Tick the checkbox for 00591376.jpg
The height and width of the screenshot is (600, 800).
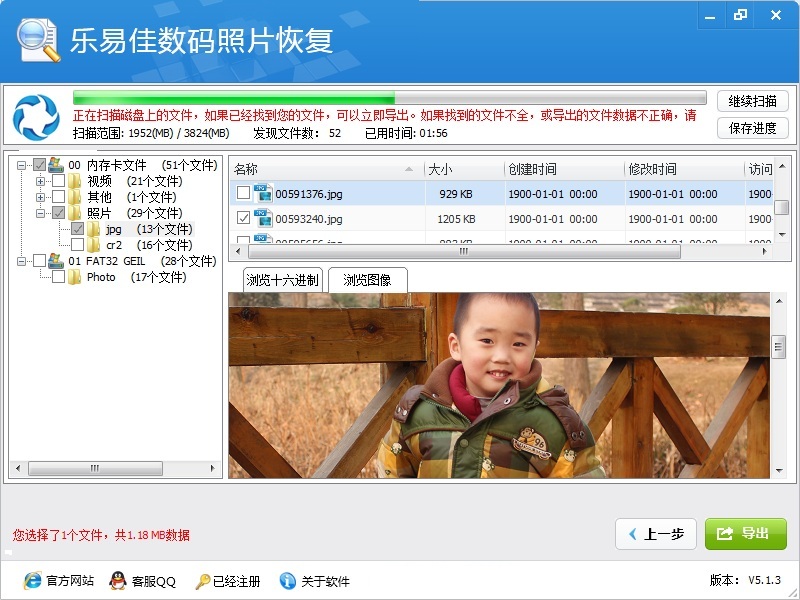point(243,191)
